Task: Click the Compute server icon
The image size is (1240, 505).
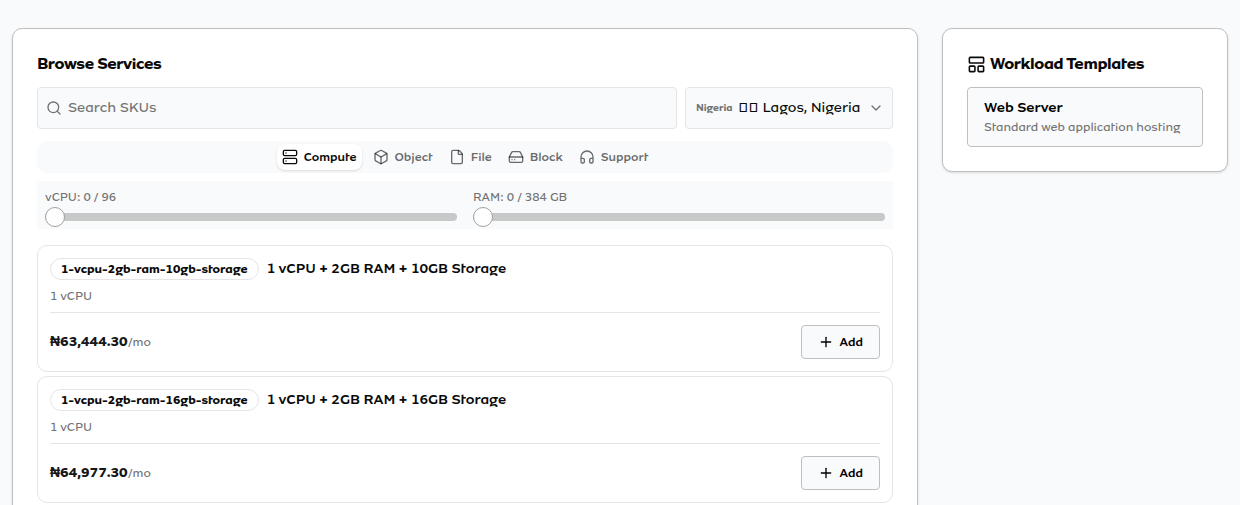Action: point(290,157)
